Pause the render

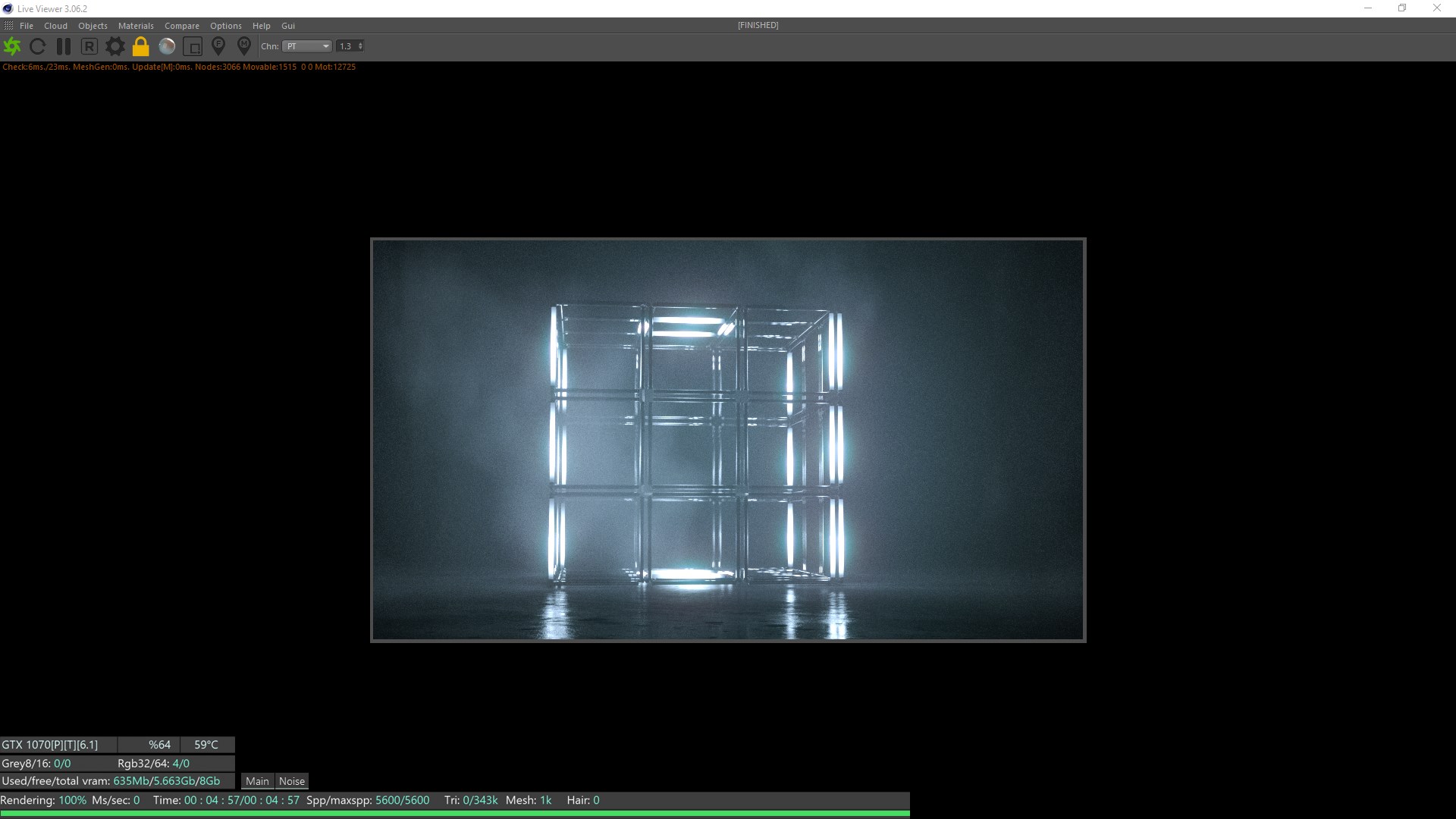64,46
